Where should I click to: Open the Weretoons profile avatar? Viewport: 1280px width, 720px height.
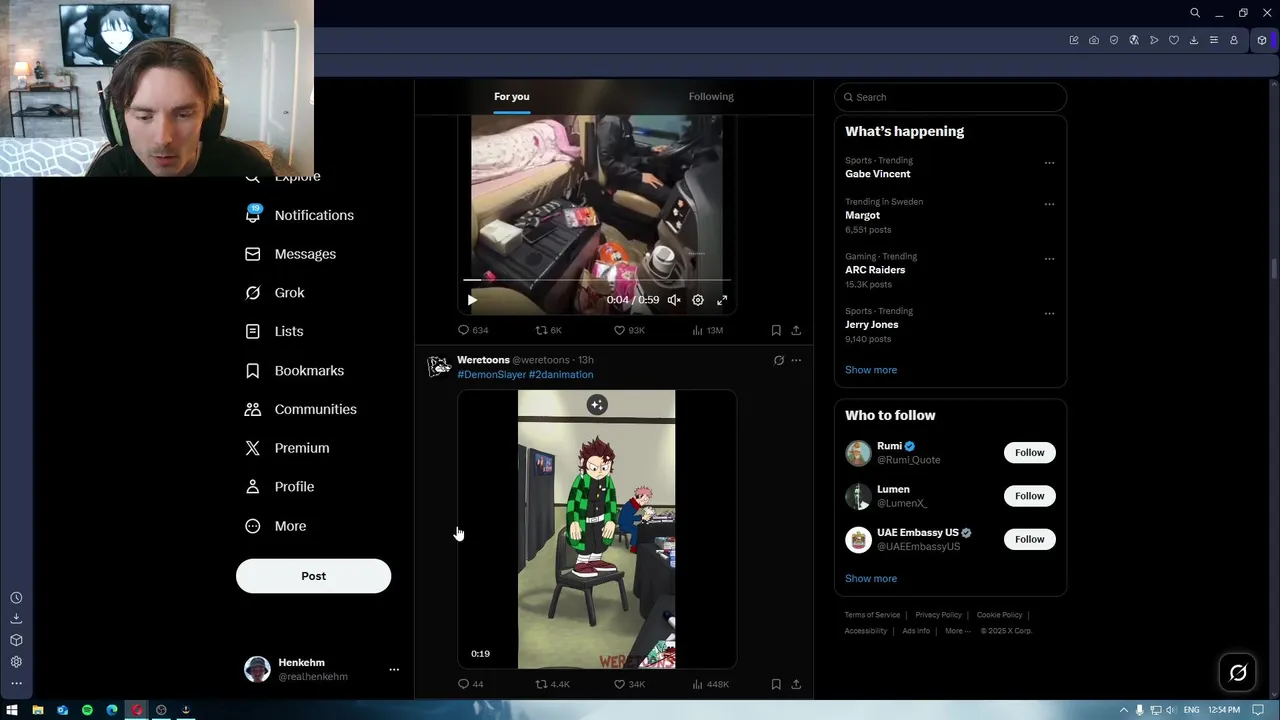coord(439,367)
